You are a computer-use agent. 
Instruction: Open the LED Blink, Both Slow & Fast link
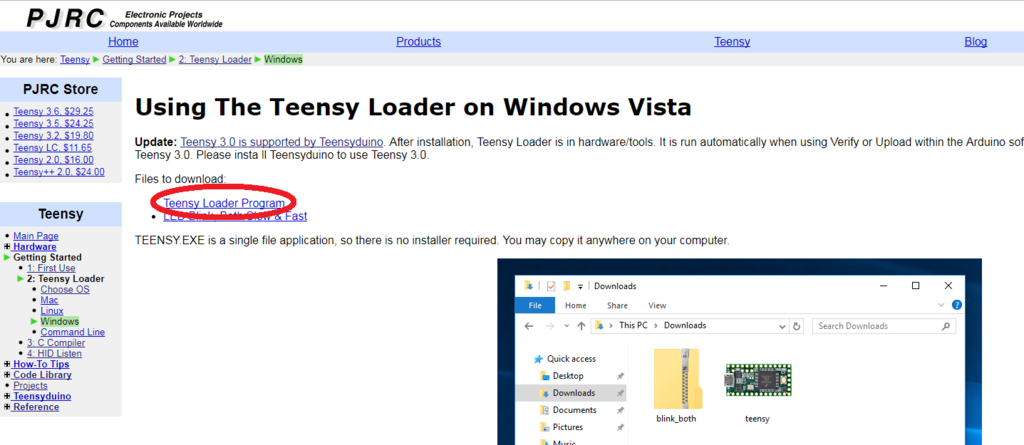coord(235,216)
